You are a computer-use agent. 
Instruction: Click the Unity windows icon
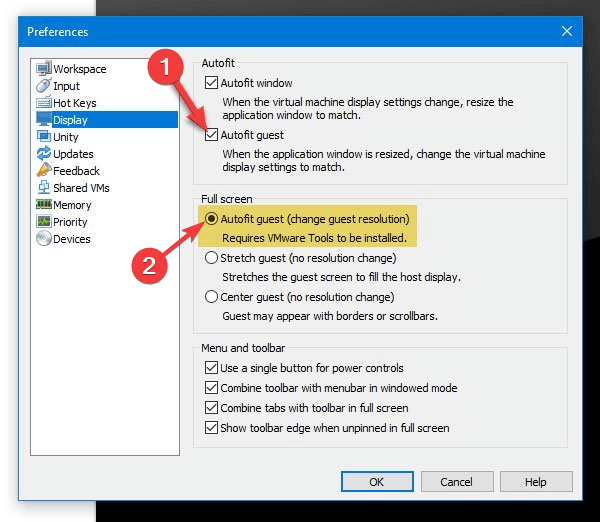44,136
